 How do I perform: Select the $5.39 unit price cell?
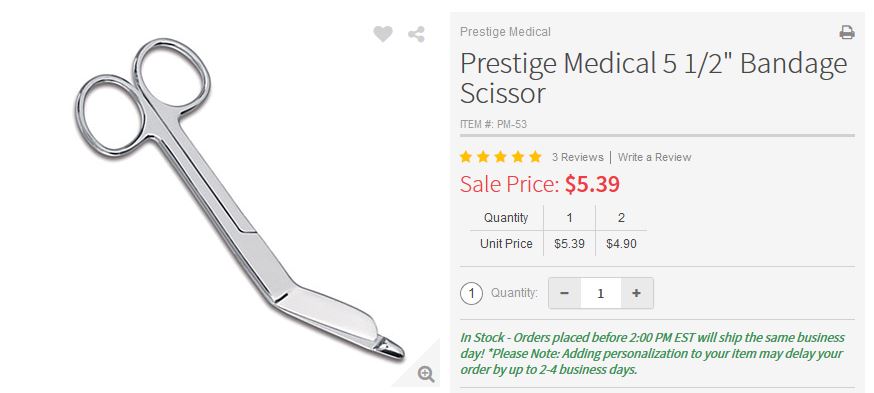(x=569, y=244)
